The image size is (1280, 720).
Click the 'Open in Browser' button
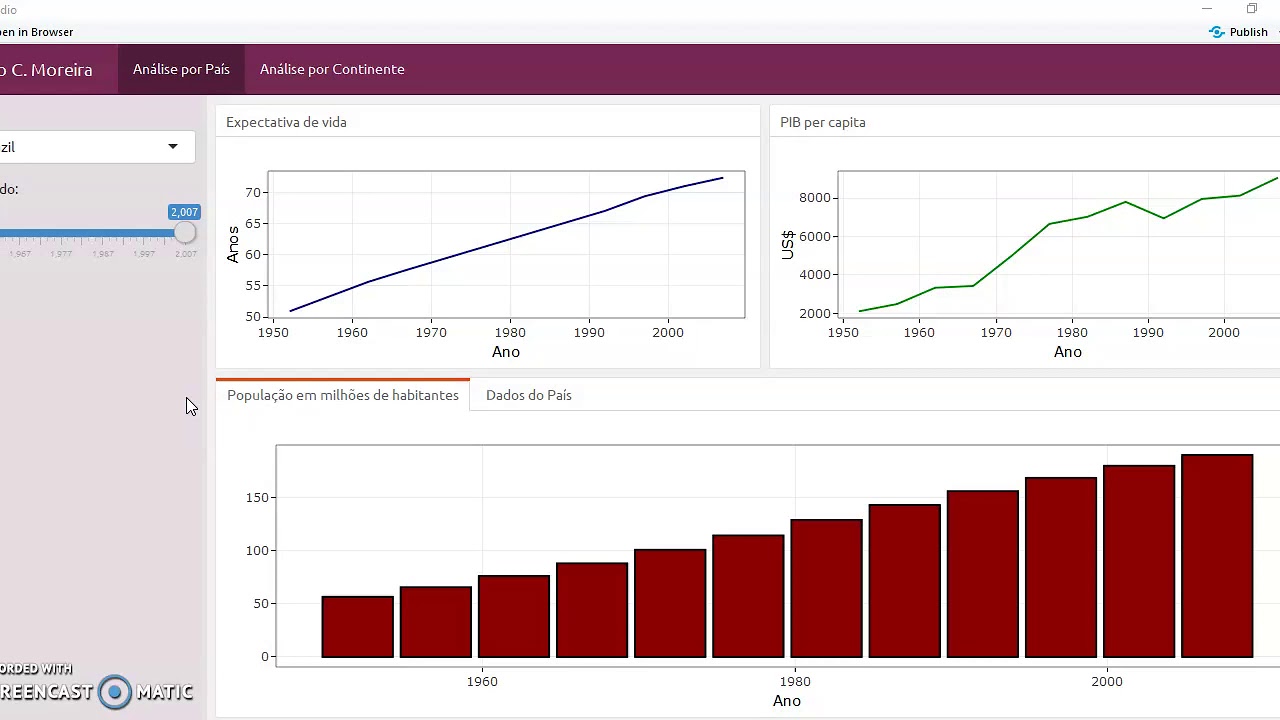36,32
